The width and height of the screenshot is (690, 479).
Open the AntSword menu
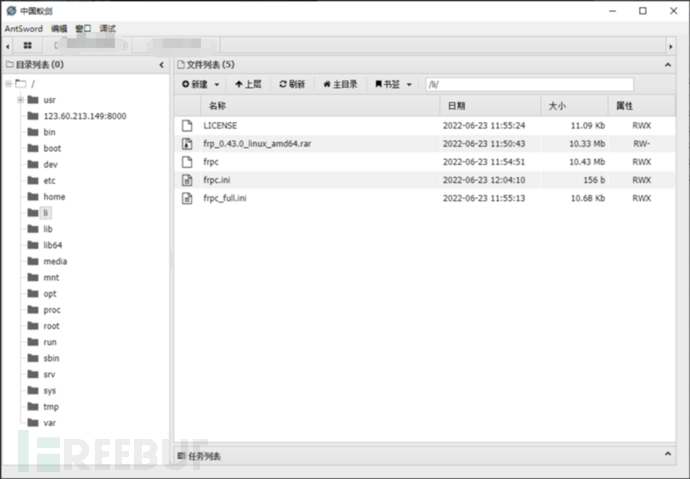[24, 29]
